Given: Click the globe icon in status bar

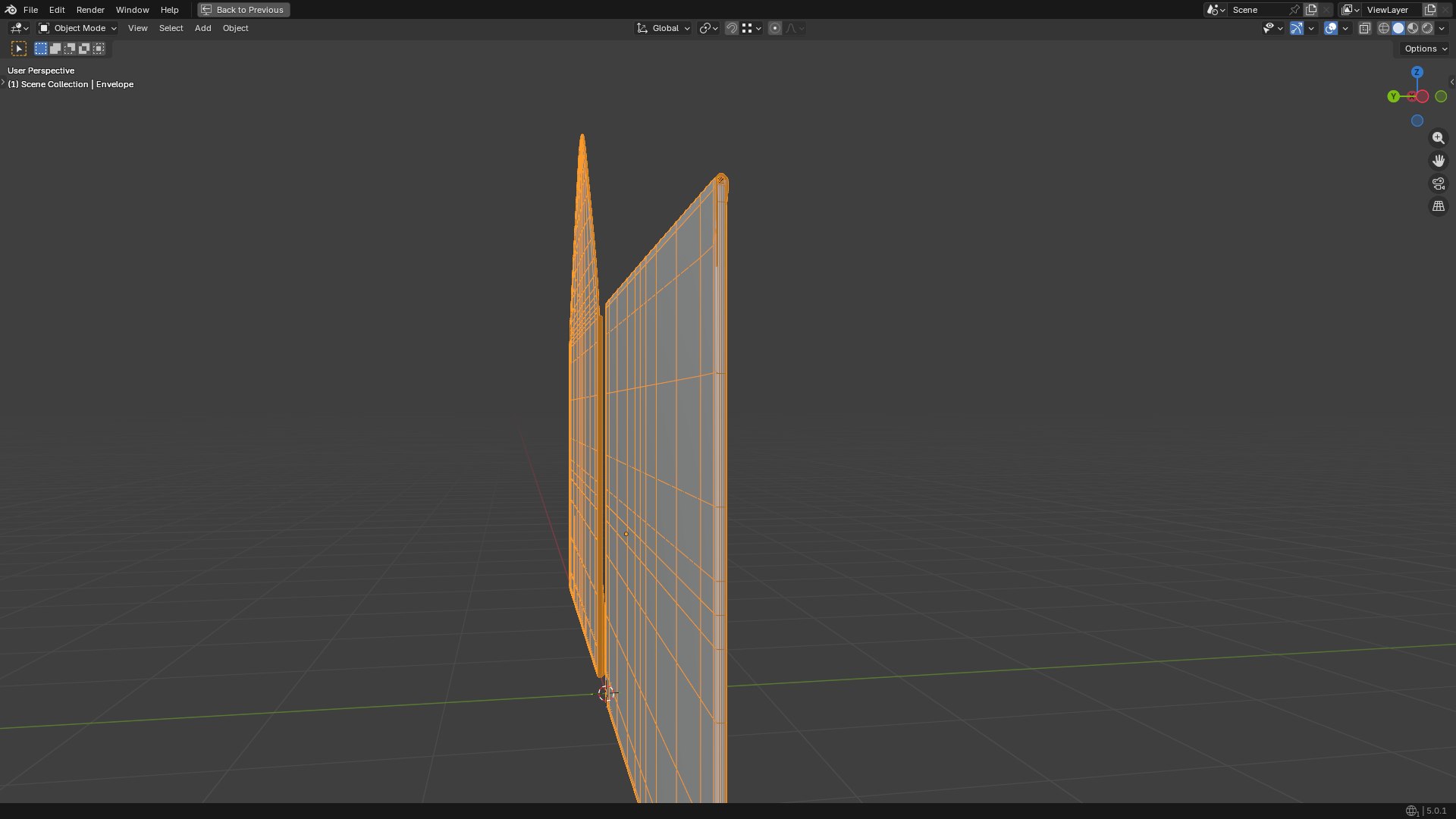Looking at the screenshot, I should pyautogui.click(x=1412, y=811).
